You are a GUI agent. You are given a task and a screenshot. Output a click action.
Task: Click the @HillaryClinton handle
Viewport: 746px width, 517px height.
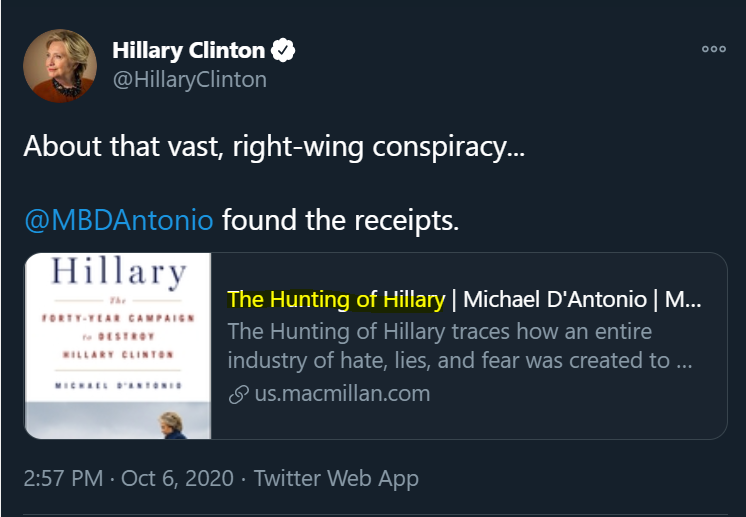[189, 80]
